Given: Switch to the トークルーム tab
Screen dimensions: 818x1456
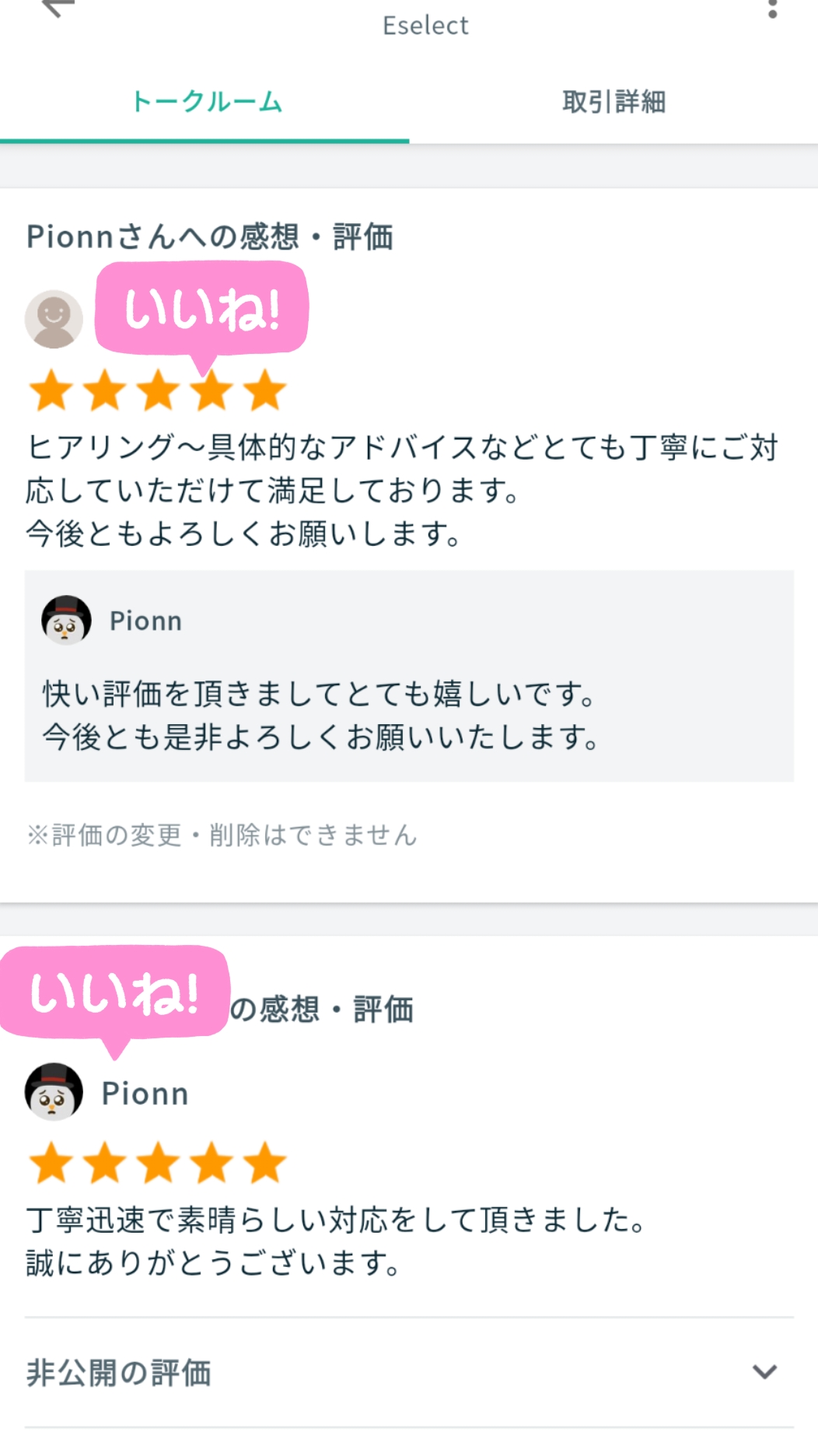Looking at the screenshot, I should (205, 102).
